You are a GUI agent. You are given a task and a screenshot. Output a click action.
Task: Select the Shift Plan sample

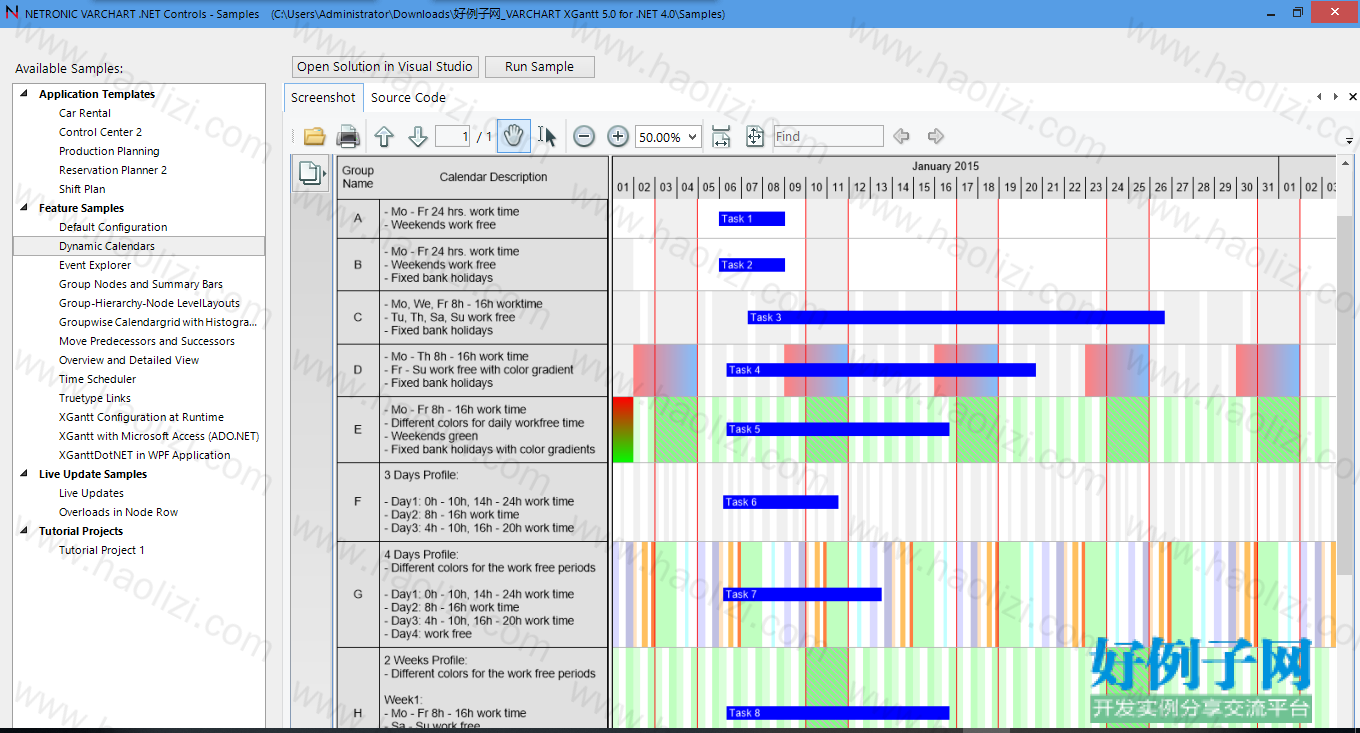82,189
